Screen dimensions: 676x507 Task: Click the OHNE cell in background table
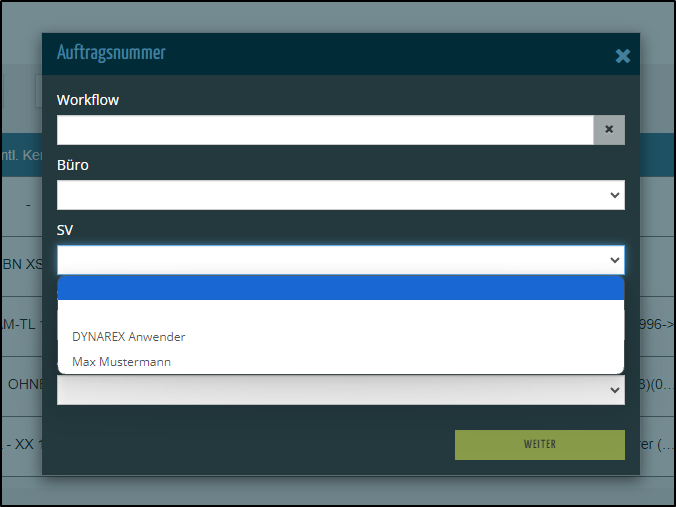coord(24,384)
